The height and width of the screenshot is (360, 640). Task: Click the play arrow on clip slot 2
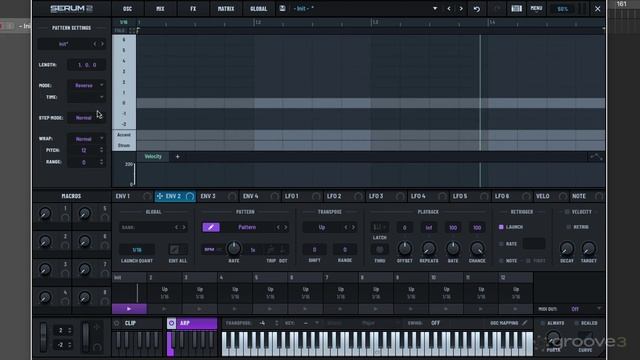[164, 309]
